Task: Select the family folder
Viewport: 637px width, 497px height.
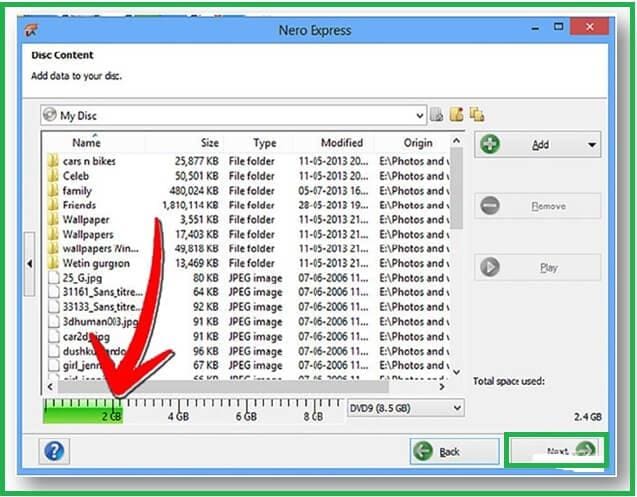Action: [x=77, y=191]
